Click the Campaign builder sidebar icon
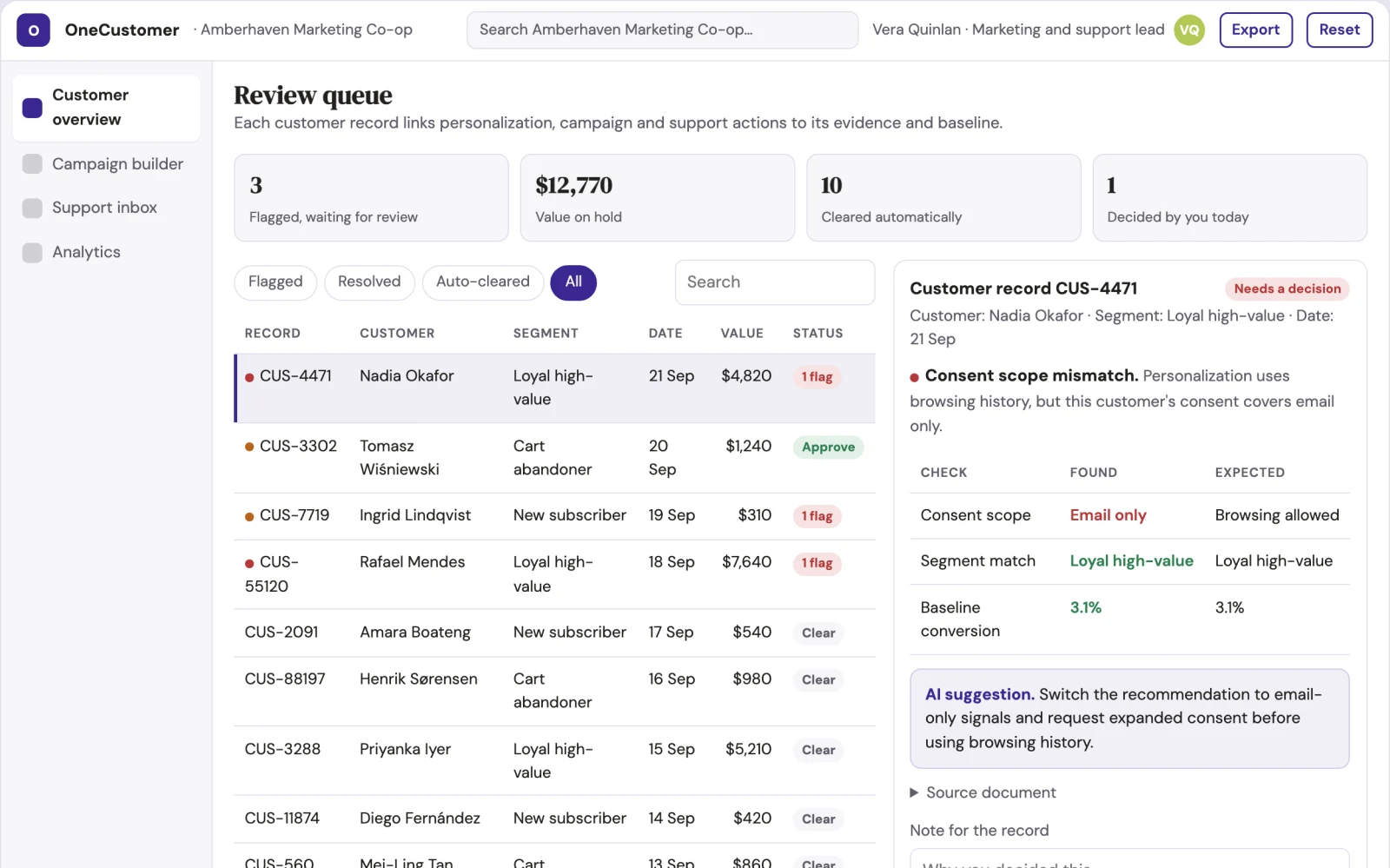 (32, 164)
